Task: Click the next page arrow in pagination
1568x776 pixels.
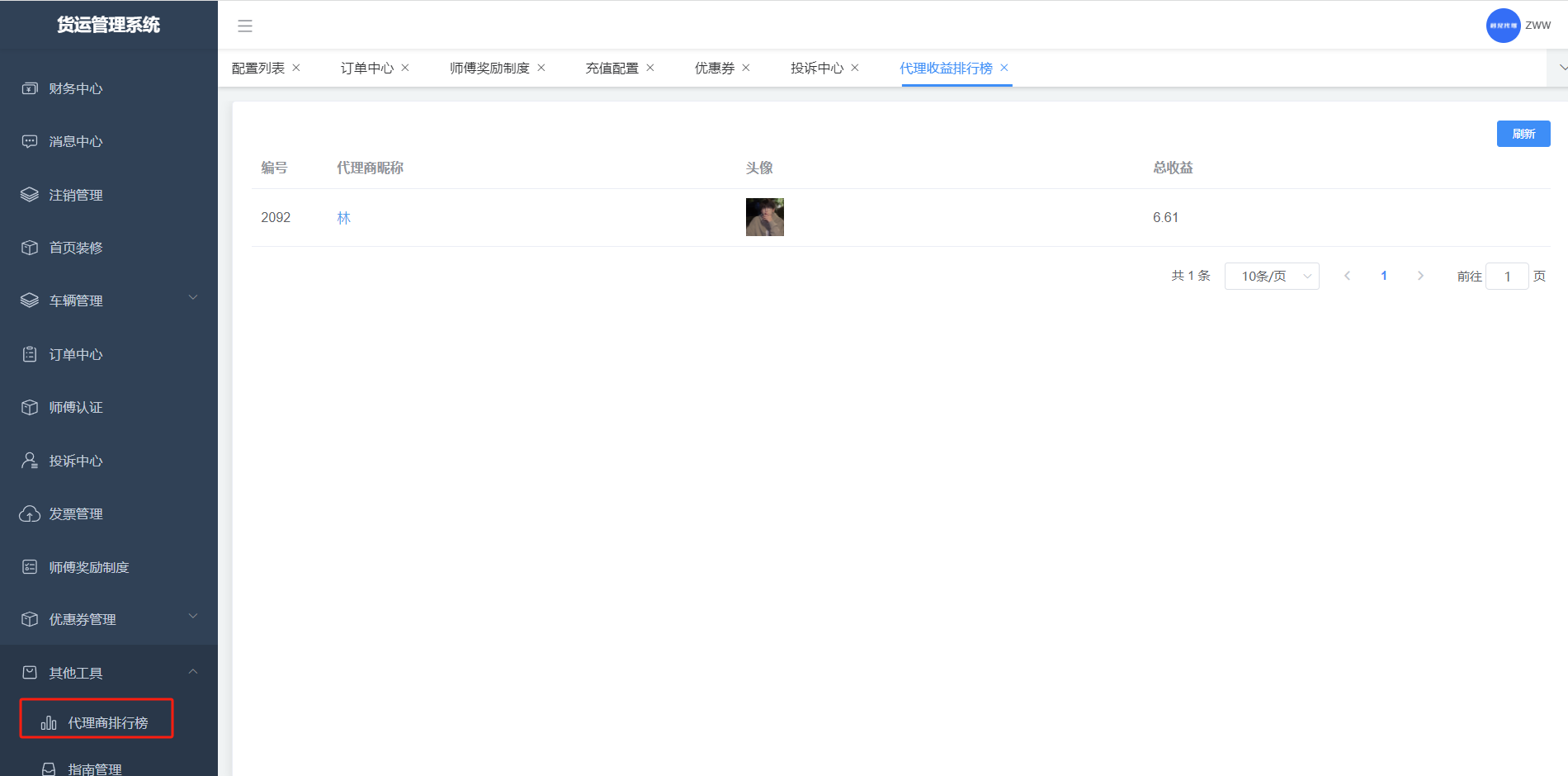Action: point(1420,276)
